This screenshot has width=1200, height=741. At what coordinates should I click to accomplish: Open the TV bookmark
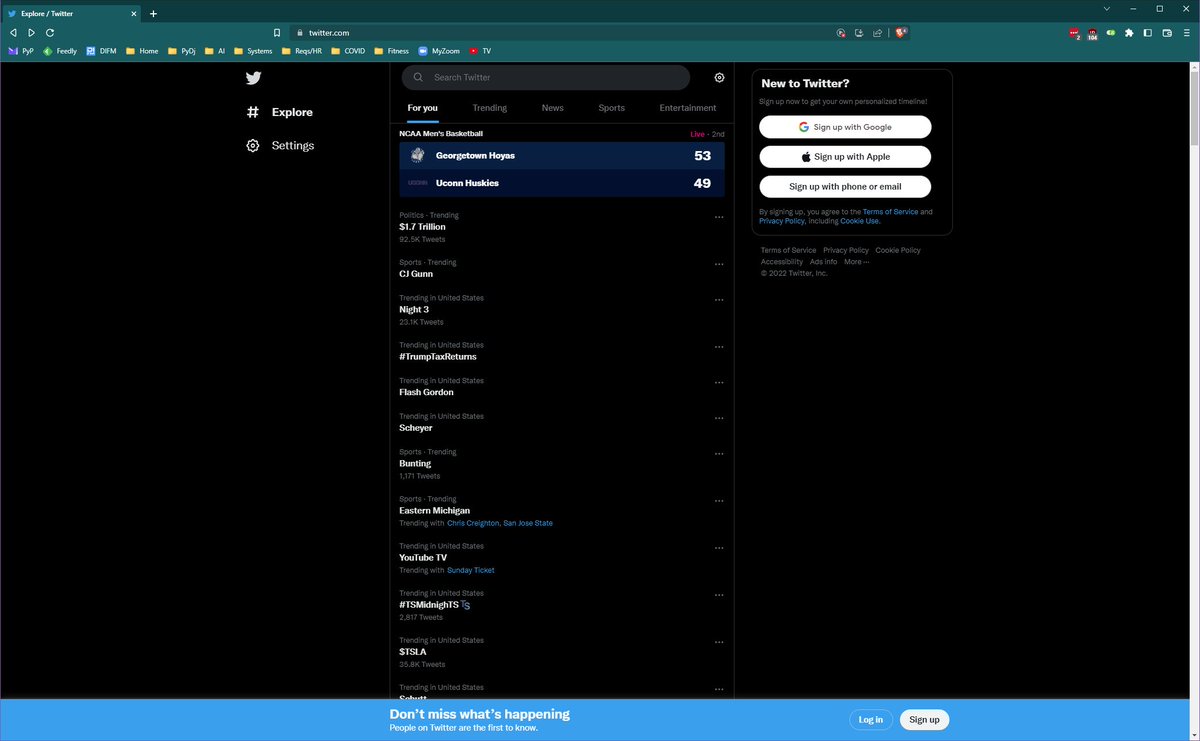pyautogui.click(x=480, y=50)
